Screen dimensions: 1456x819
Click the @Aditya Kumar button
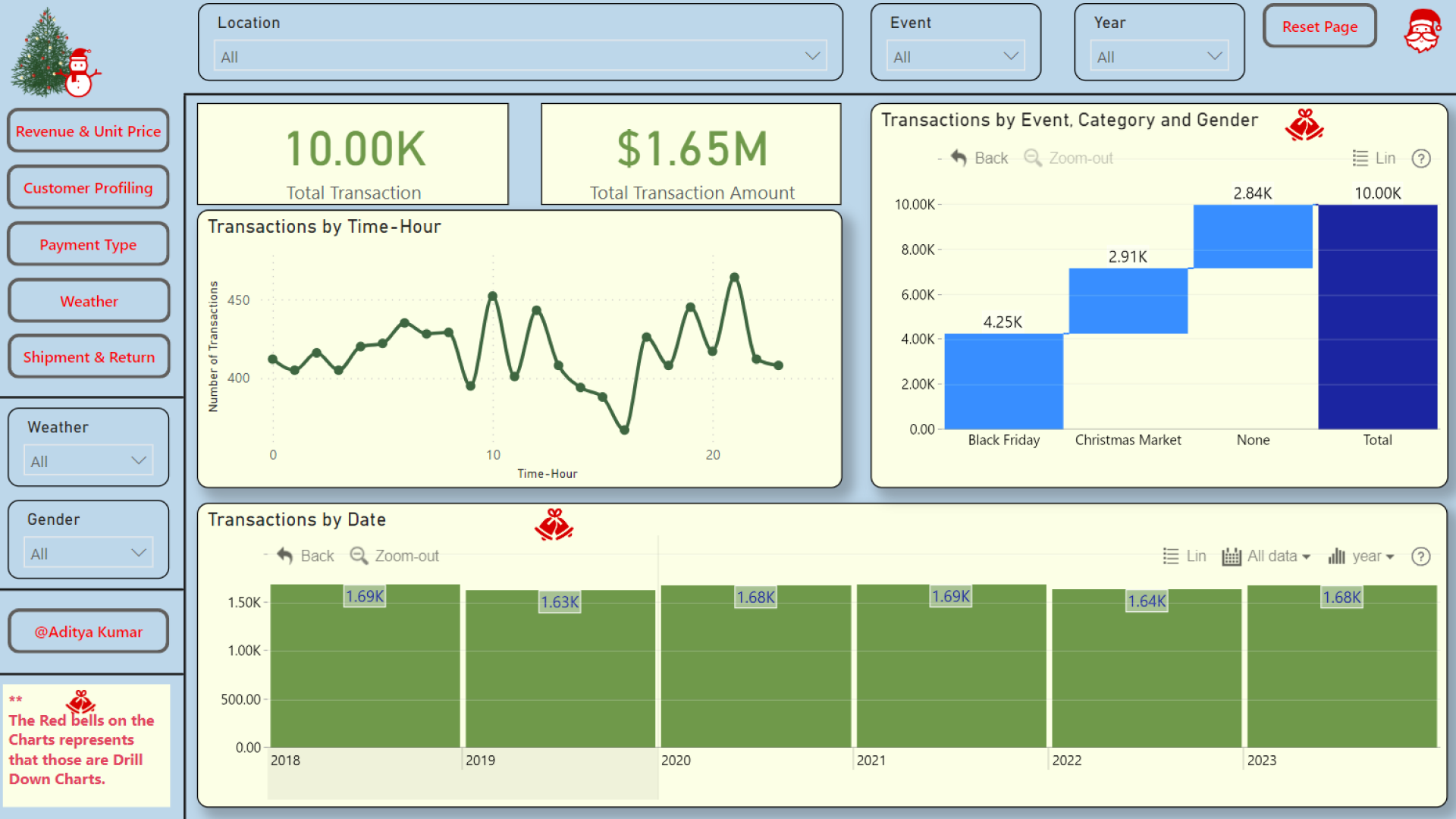88,632
